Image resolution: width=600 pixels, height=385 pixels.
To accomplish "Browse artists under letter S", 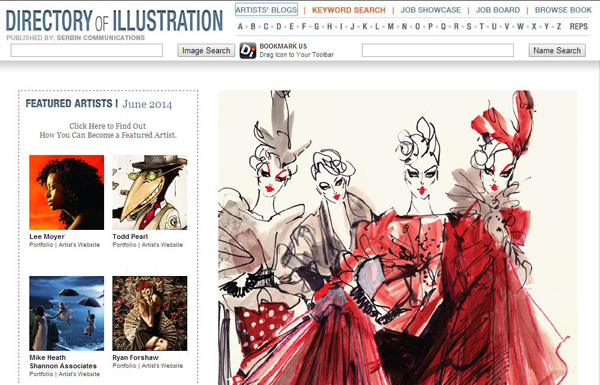I will coord(469,26).
